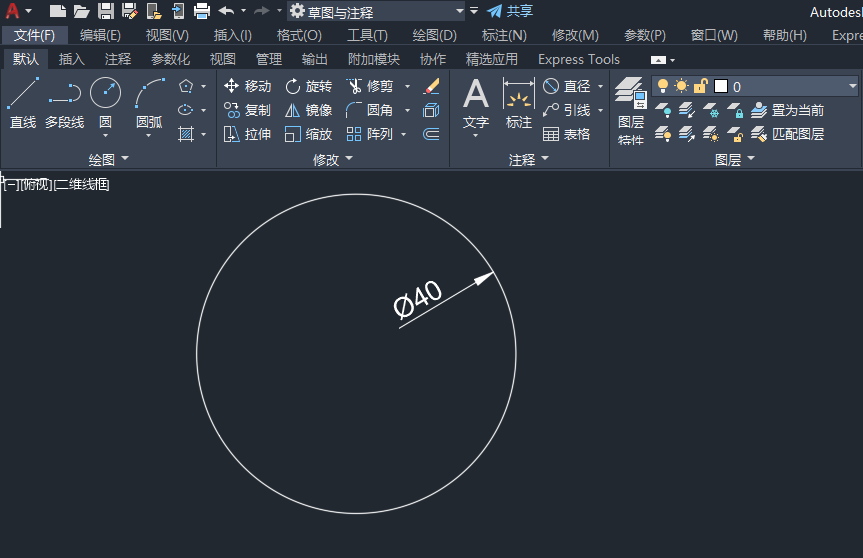Viewport: 863px width, 558px height.
Task: Open the 图层特性 layer properties panel
Action: click(x=631, y=111)
